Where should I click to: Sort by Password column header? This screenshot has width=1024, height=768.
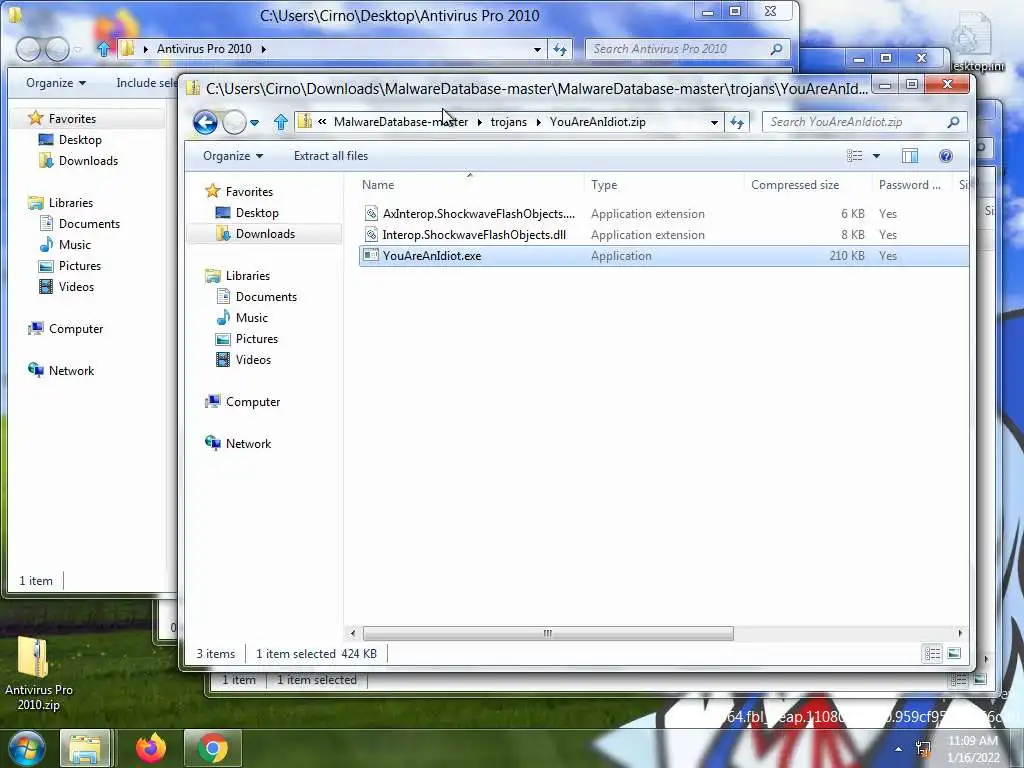point(912,185)
